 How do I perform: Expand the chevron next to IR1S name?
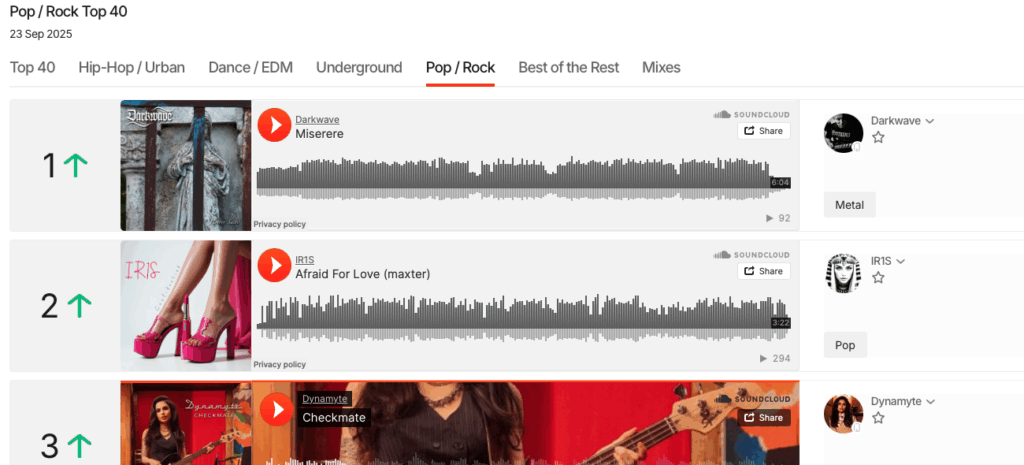coord(901,262)
